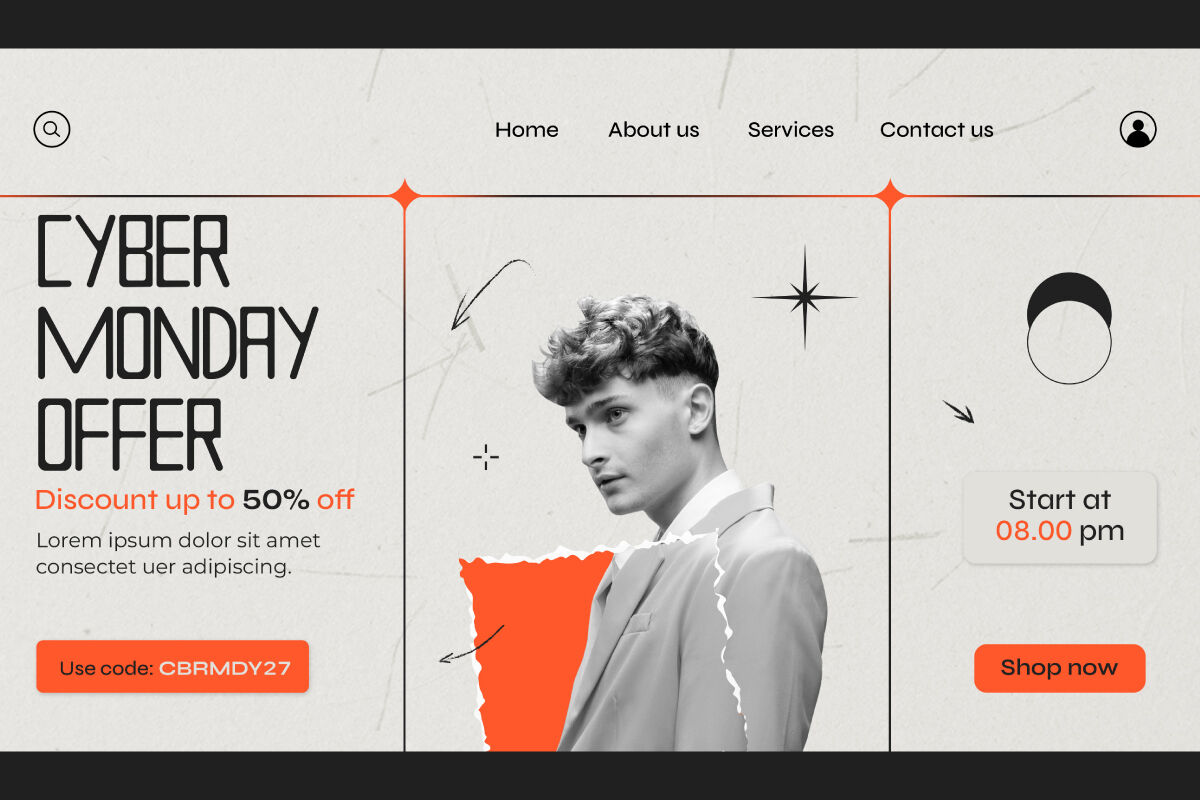Click the large four-pointed black star
The height and width of the screenshot is (800, 1200).
[x=805, y=297]
